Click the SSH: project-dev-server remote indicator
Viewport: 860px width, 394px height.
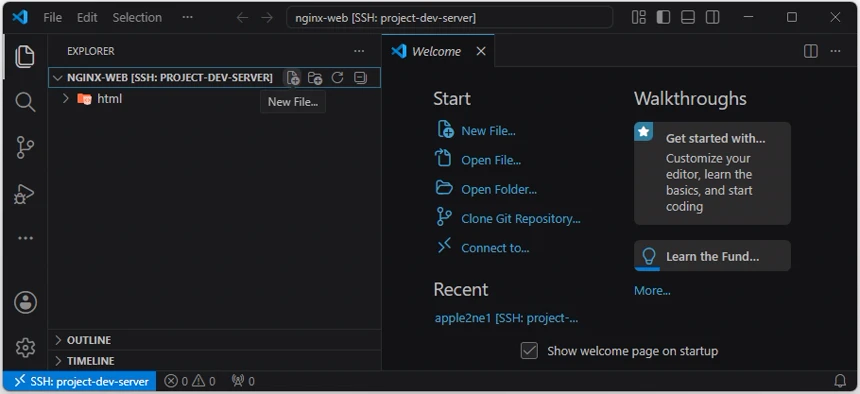(81, 381)
